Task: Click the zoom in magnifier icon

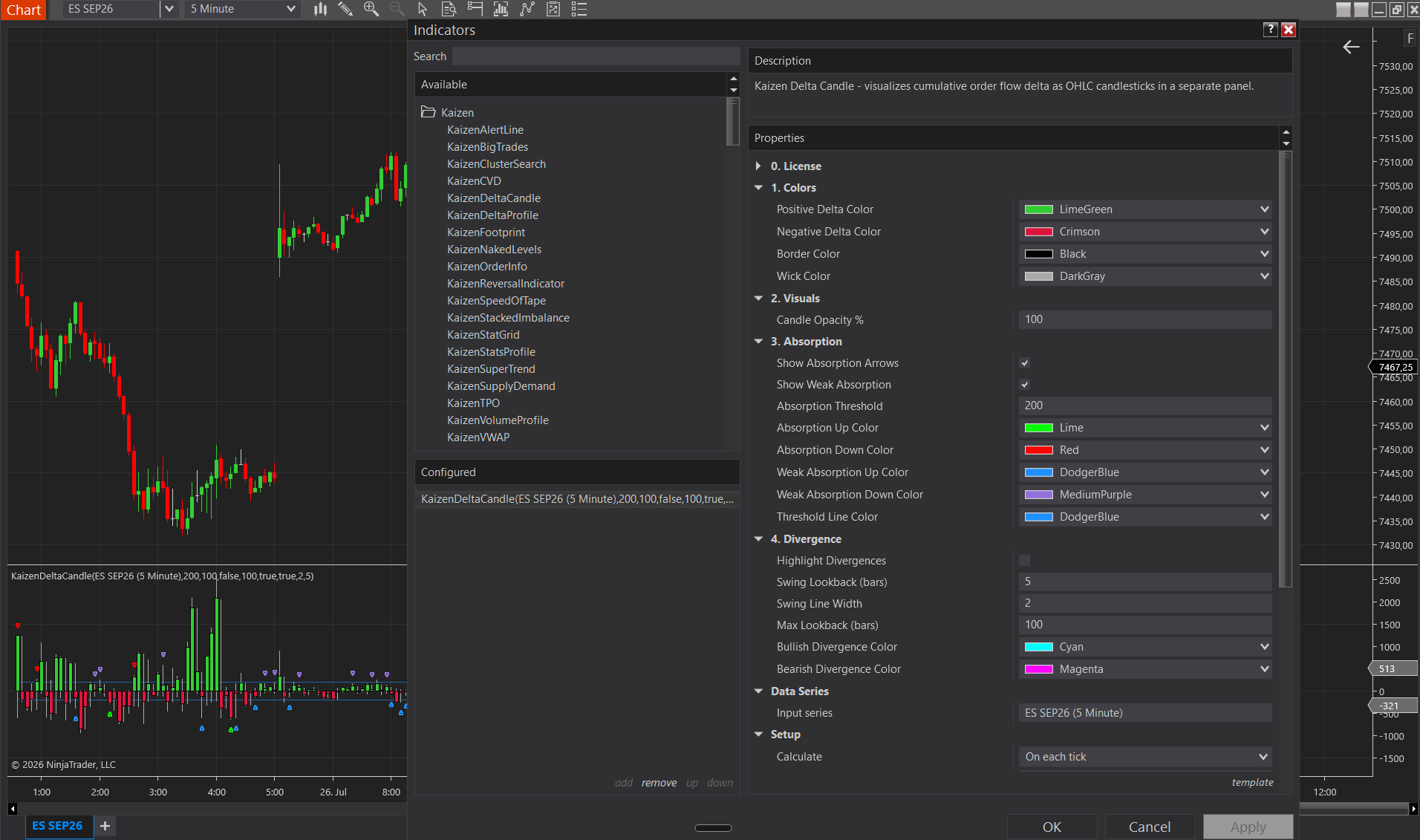Action: [x=371, y=9]
